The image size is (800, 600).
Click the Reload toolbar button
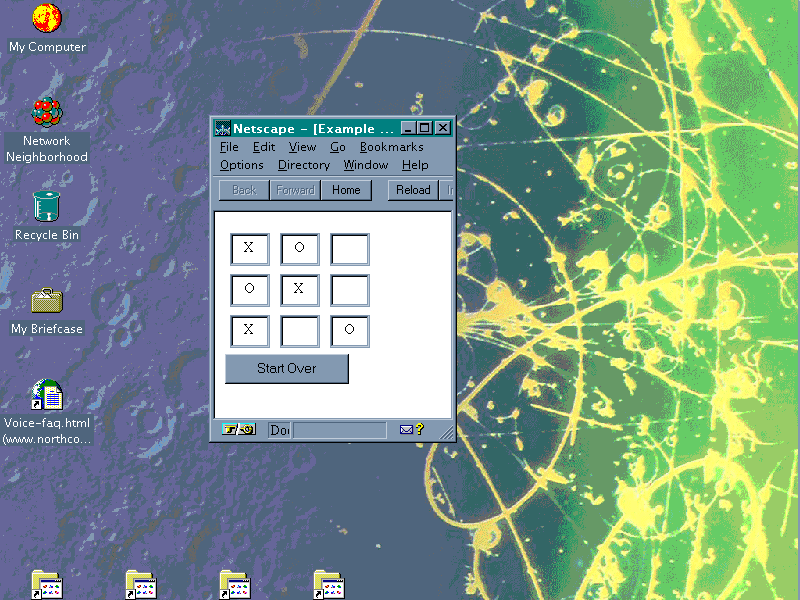[x=413, y=190]
